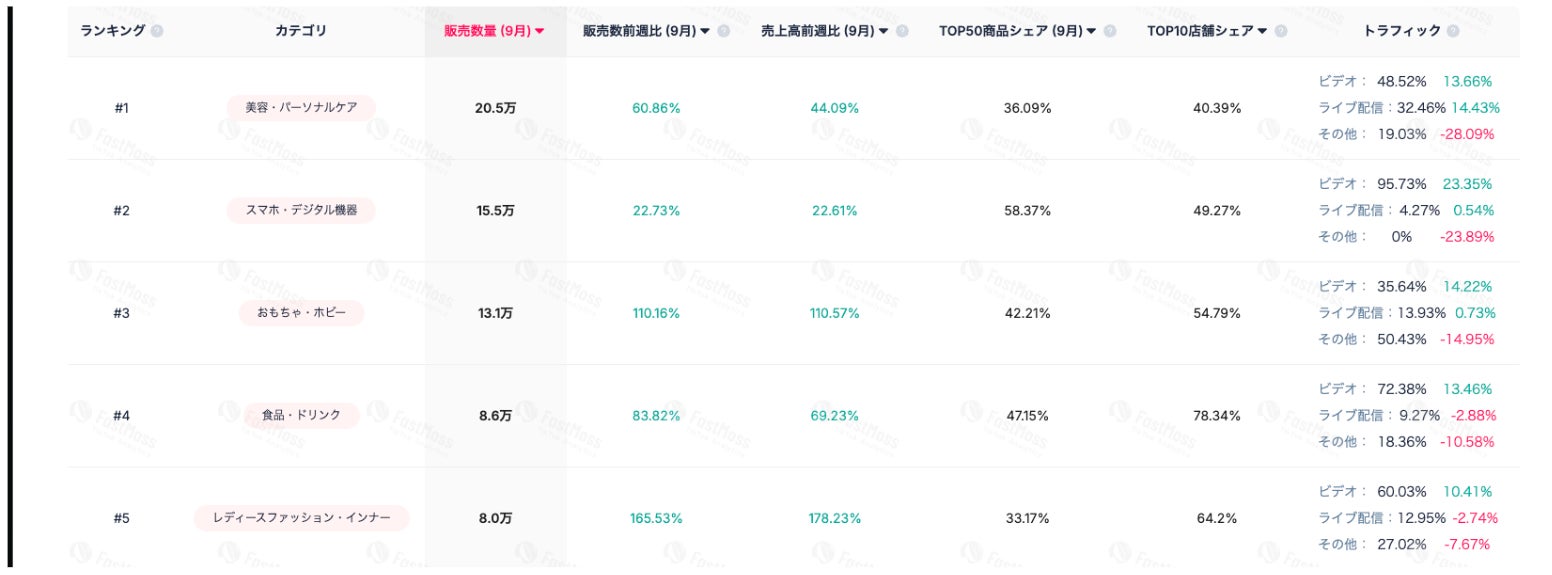
Task: Sort by 販売数量 using red arrow
Action: pyautogui.click(x=540, y=31)
